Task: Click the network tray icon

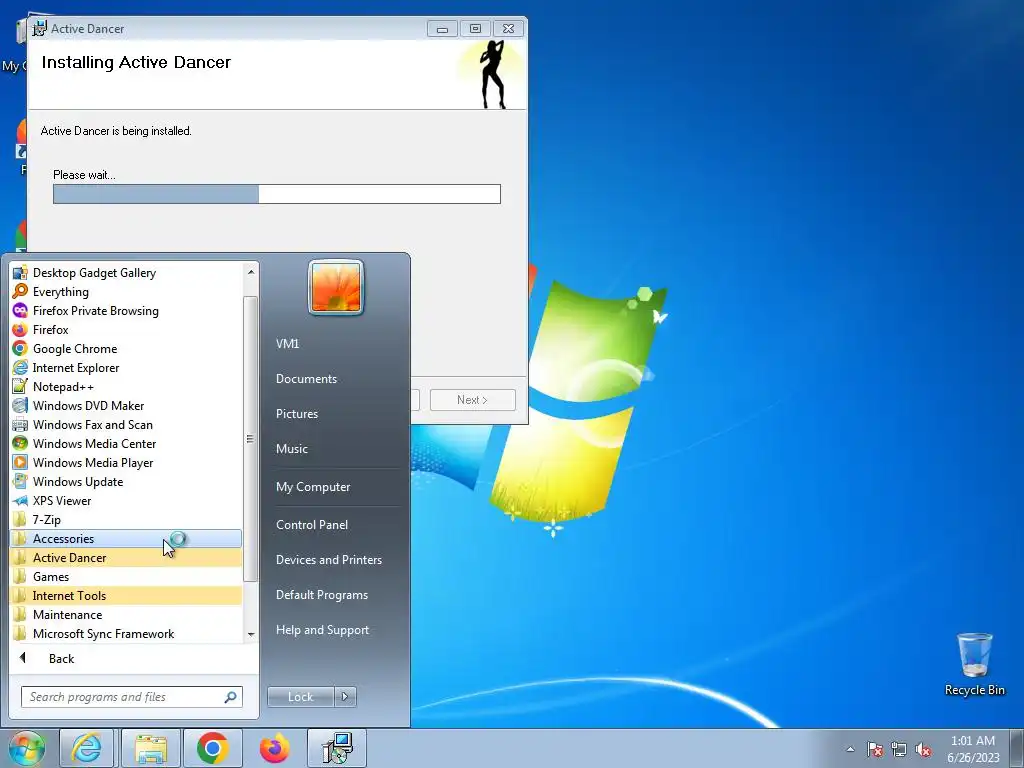Action: (x=899, y=749)
